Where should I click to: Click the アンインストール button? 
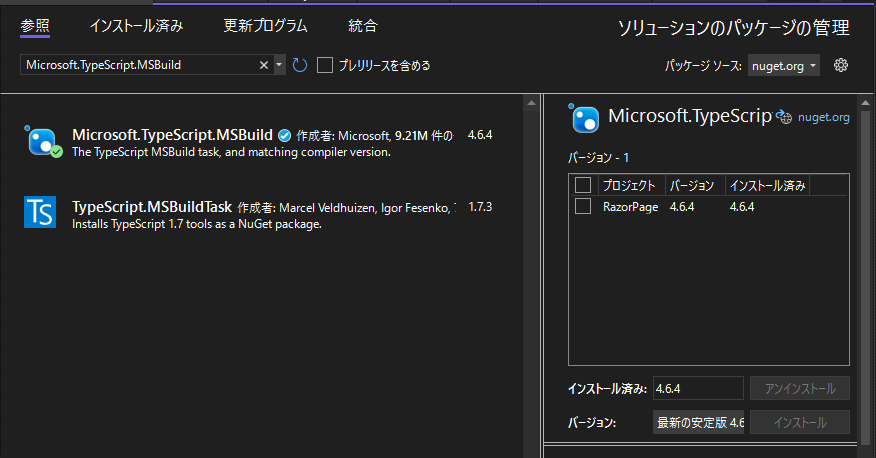click(799, 388)
